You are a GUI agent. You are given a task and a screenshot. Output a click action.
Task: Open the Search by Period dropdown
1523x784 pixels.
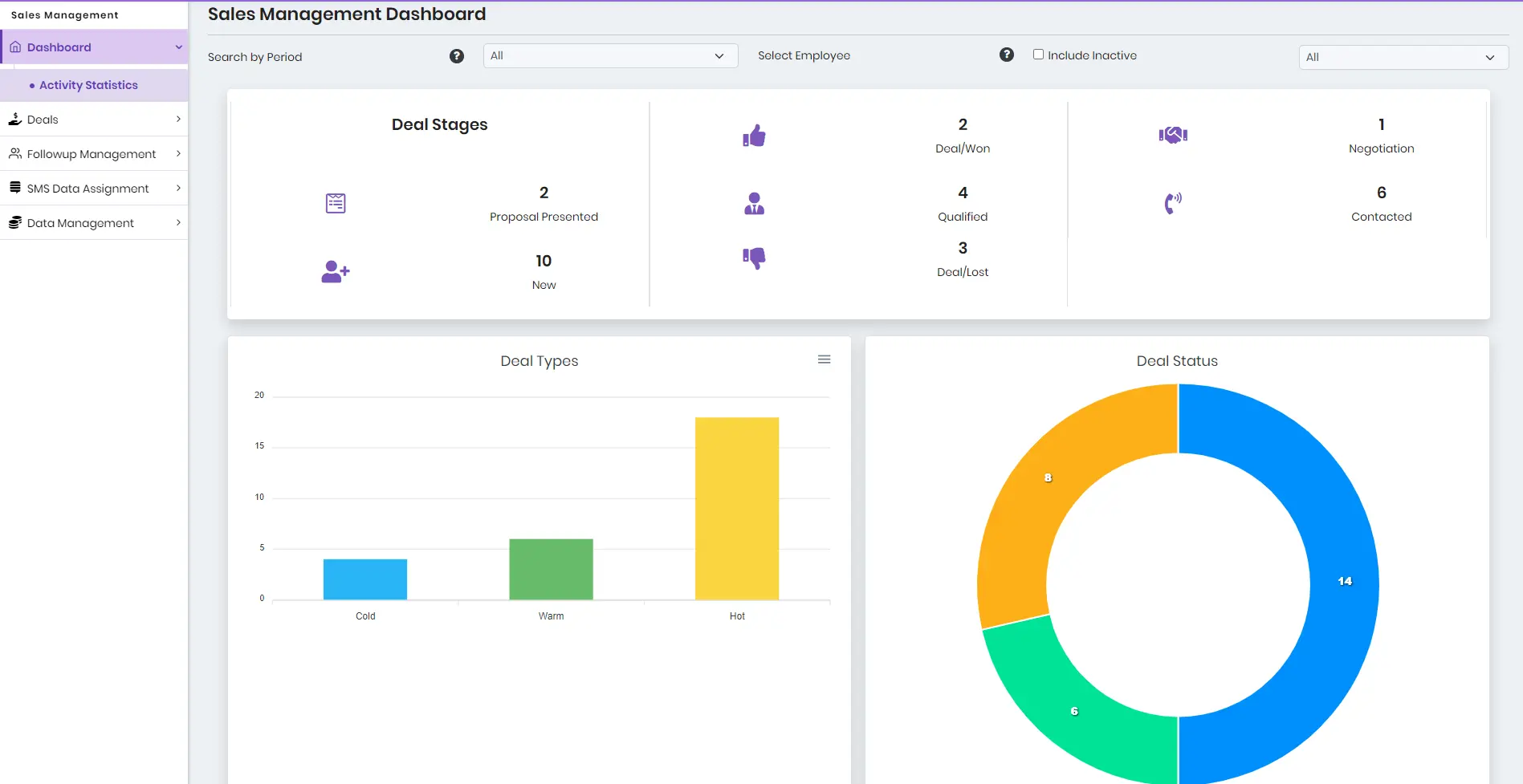point(609,56)
